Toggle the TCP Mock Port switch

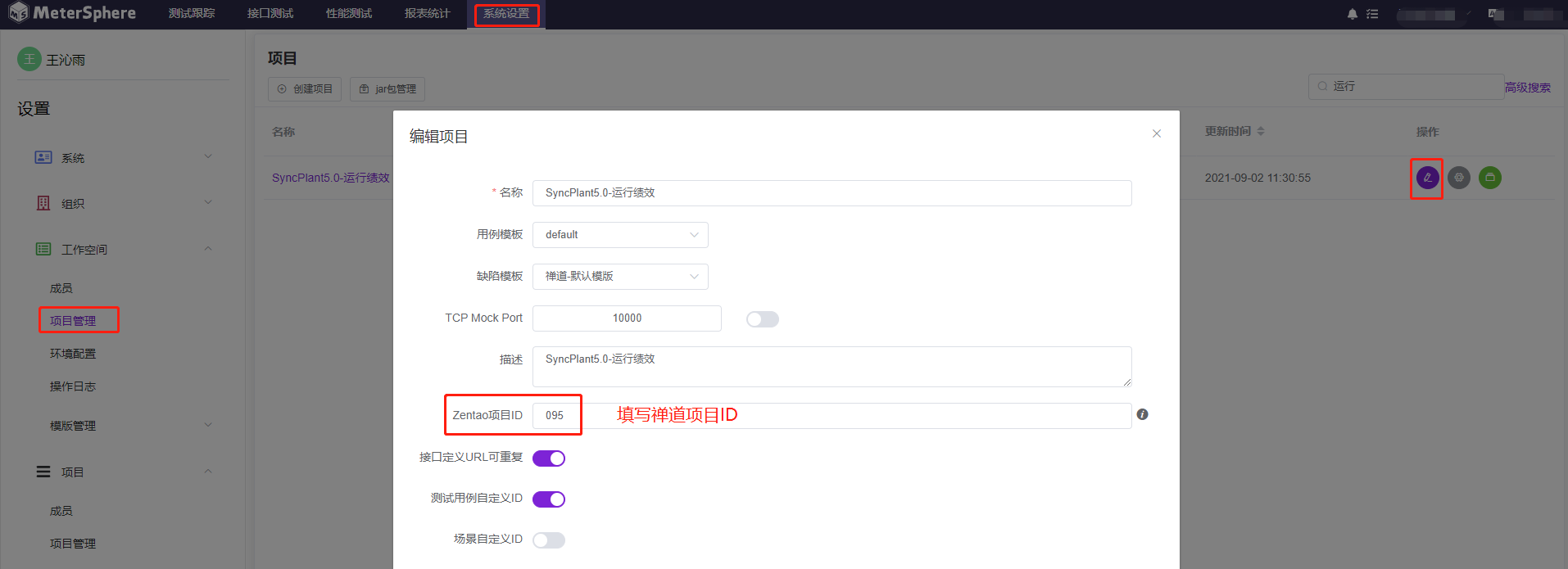(x=762, y=318)
